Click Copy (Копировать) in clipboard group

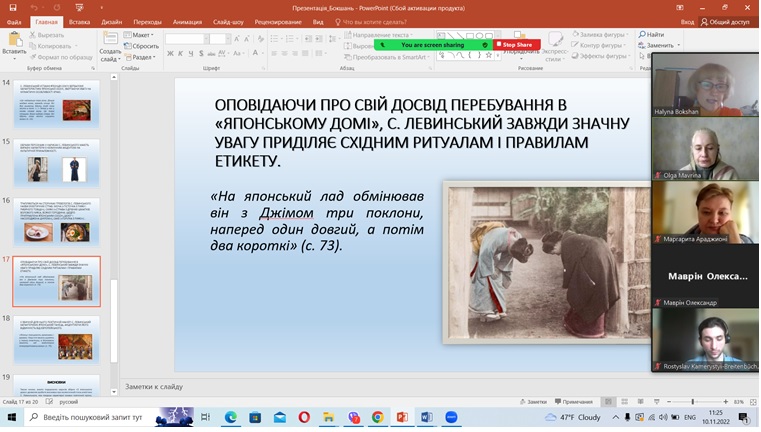50,46
